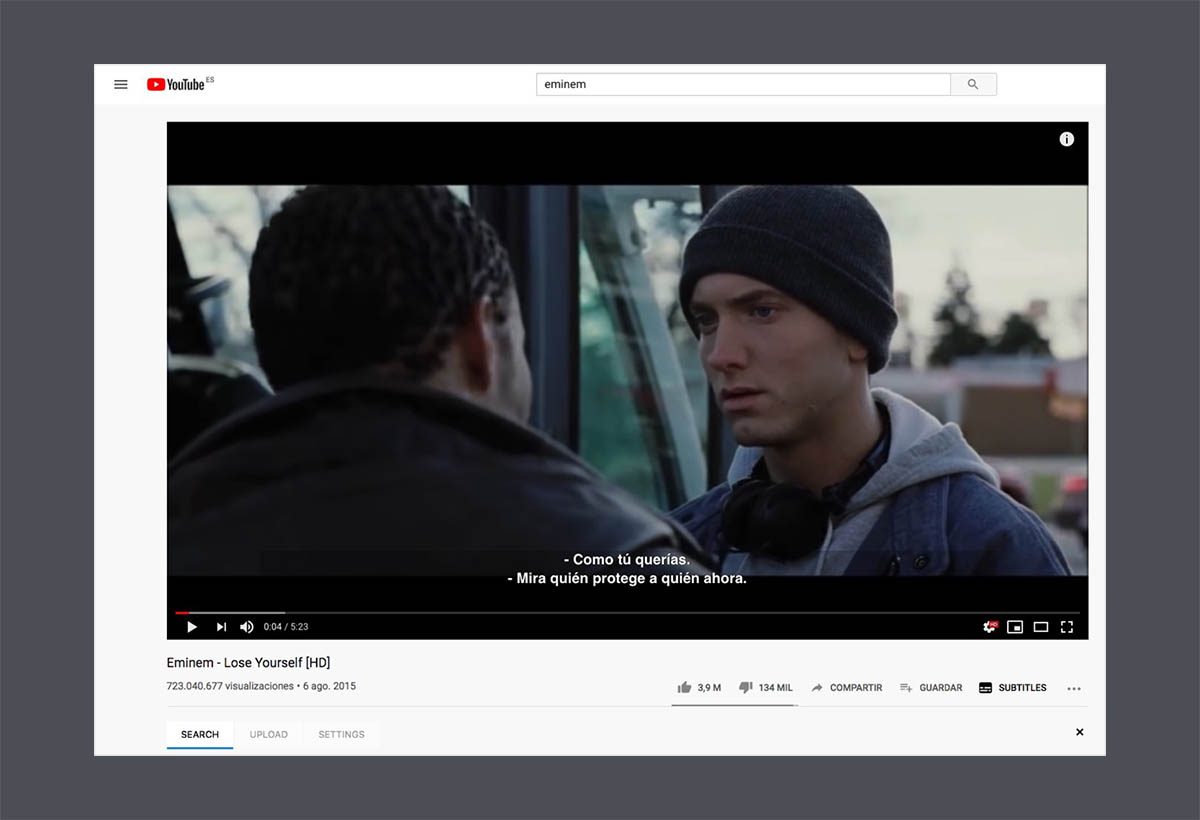Share the video via Compartir
The height and width of the screenshot is (820, 1200).
point(846,688)
